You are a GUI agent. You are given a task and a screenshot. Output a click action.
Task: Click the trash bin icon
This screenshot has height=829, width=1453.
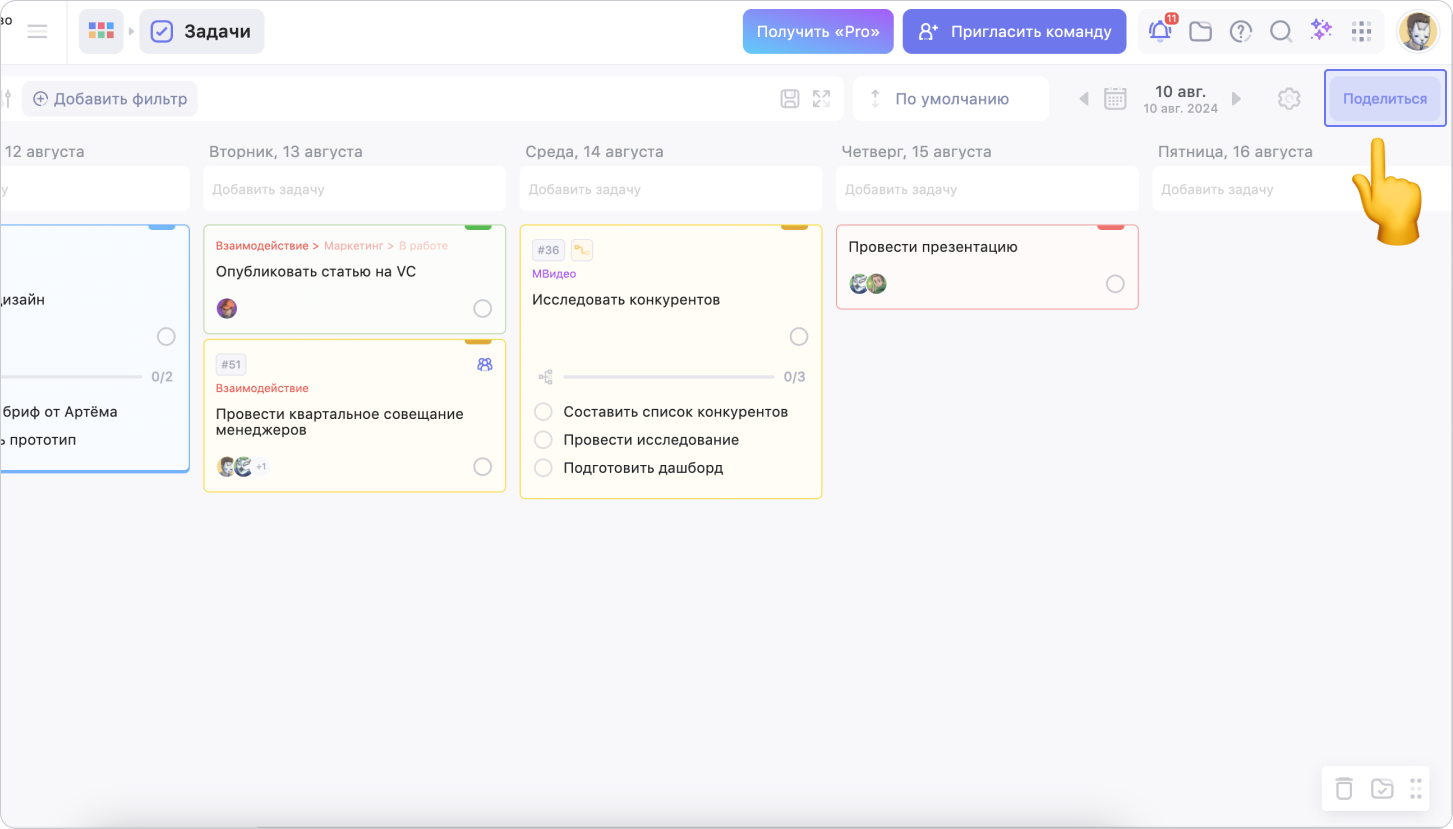1345,788
